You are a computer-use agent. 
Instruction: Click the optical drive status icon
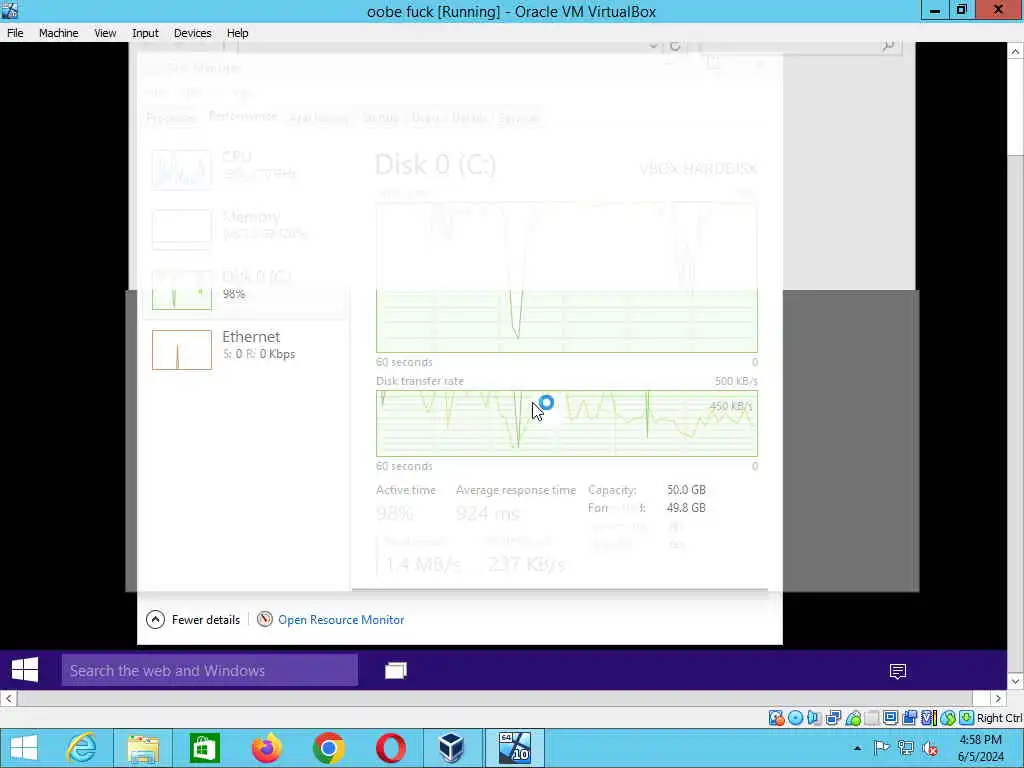(x=795, y=718)
